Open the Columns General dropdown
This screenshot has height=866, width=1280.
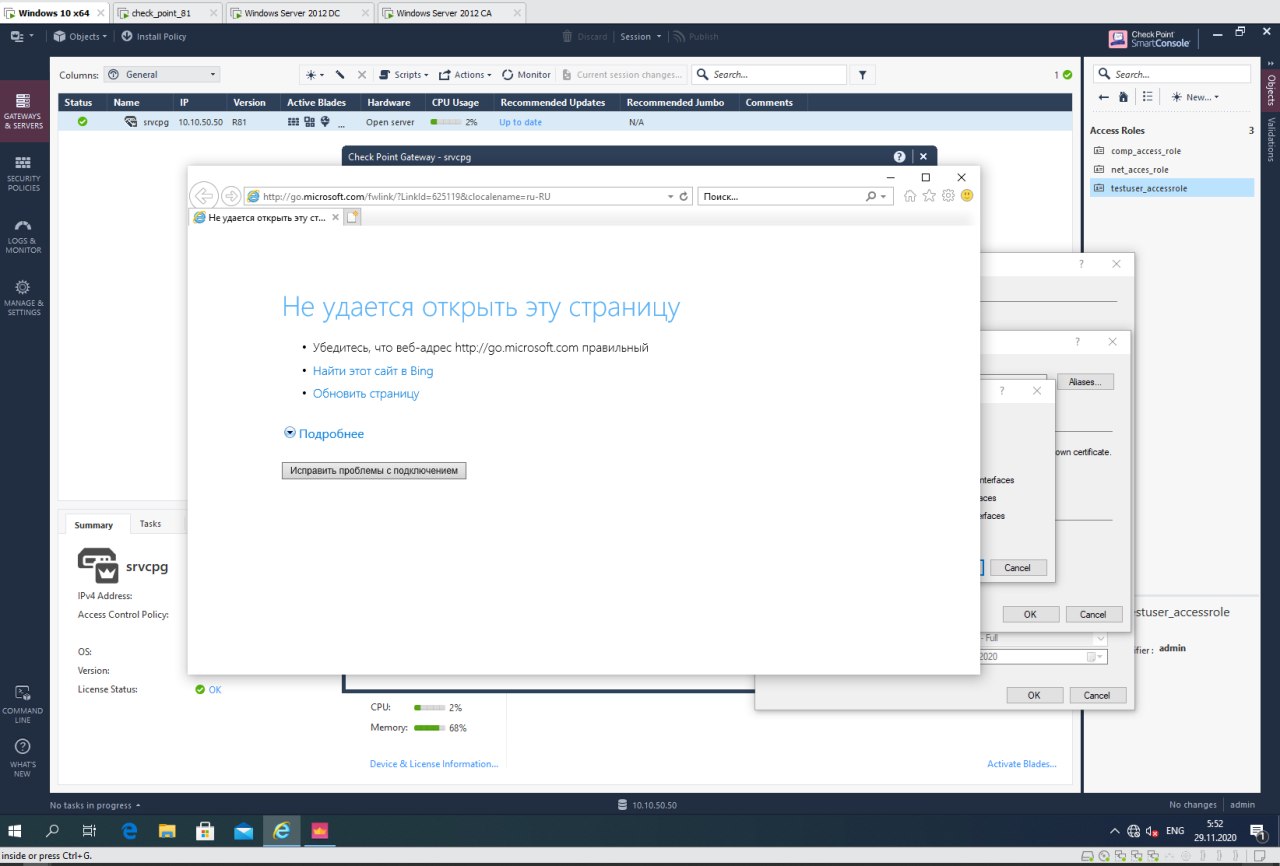[x=162, y=75]
